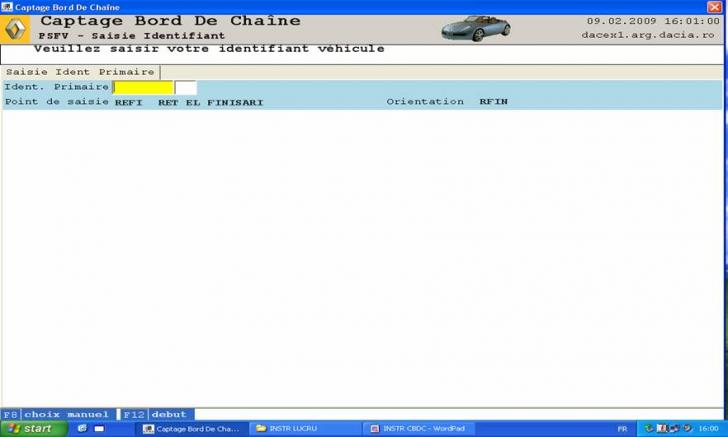Click the 'Ident. Primaire' label

56,87
